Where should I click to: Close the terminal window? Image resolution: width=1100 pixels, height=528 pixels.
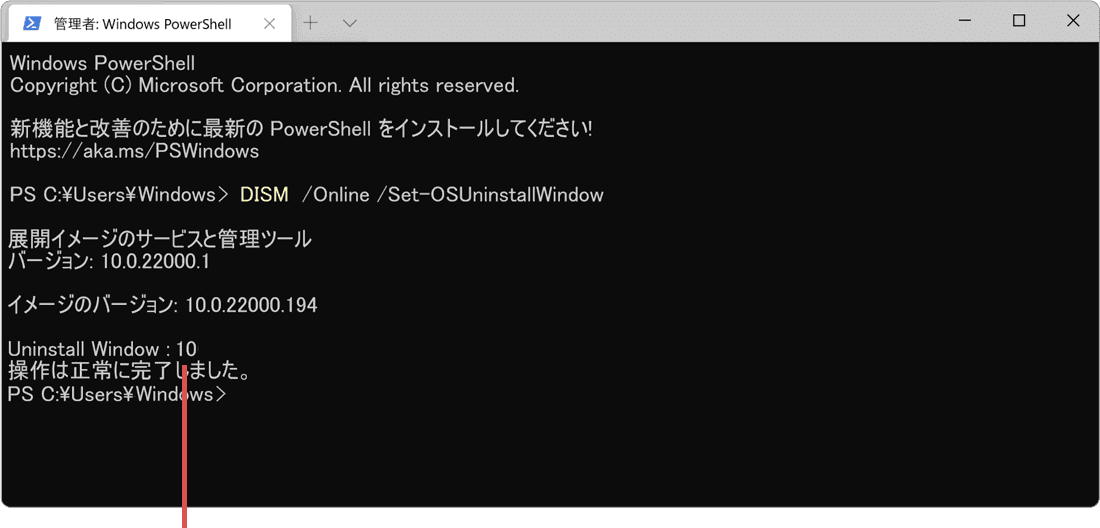1073,21
